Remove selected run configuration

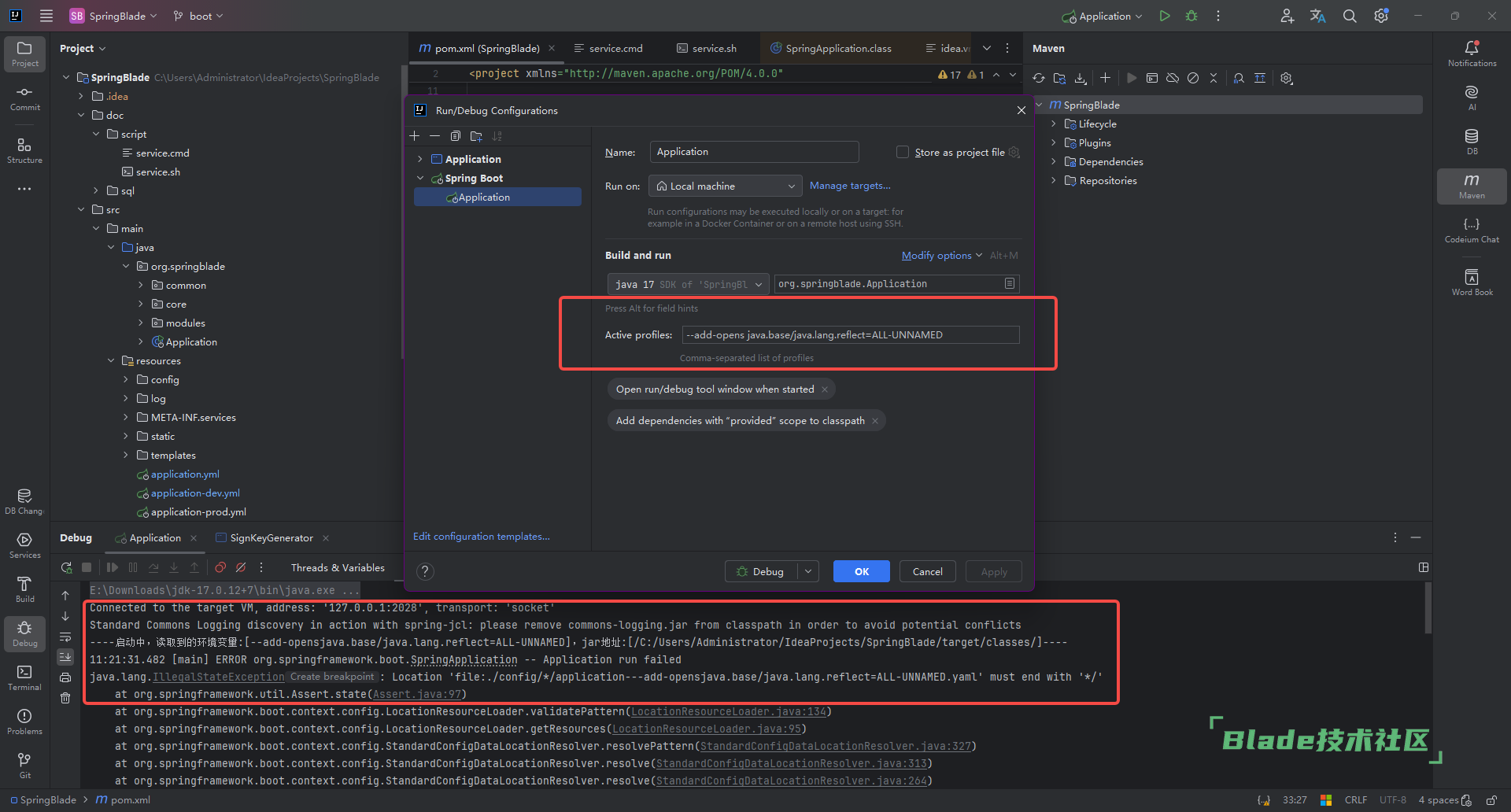tap(434, 136)
